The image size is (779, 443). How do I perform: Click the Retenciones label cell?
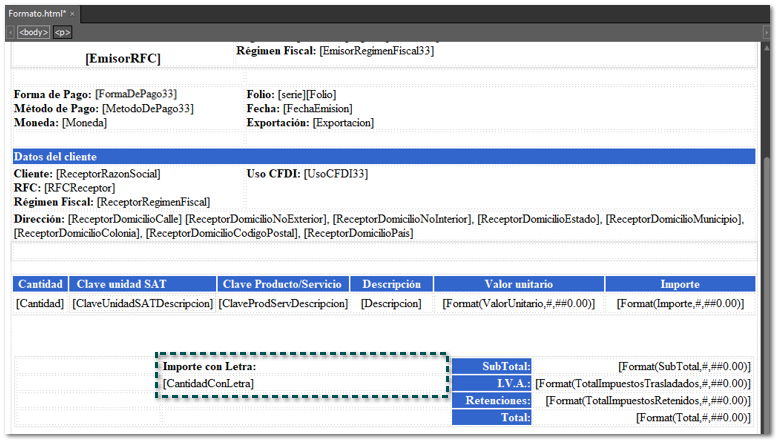tap(492, 401)
